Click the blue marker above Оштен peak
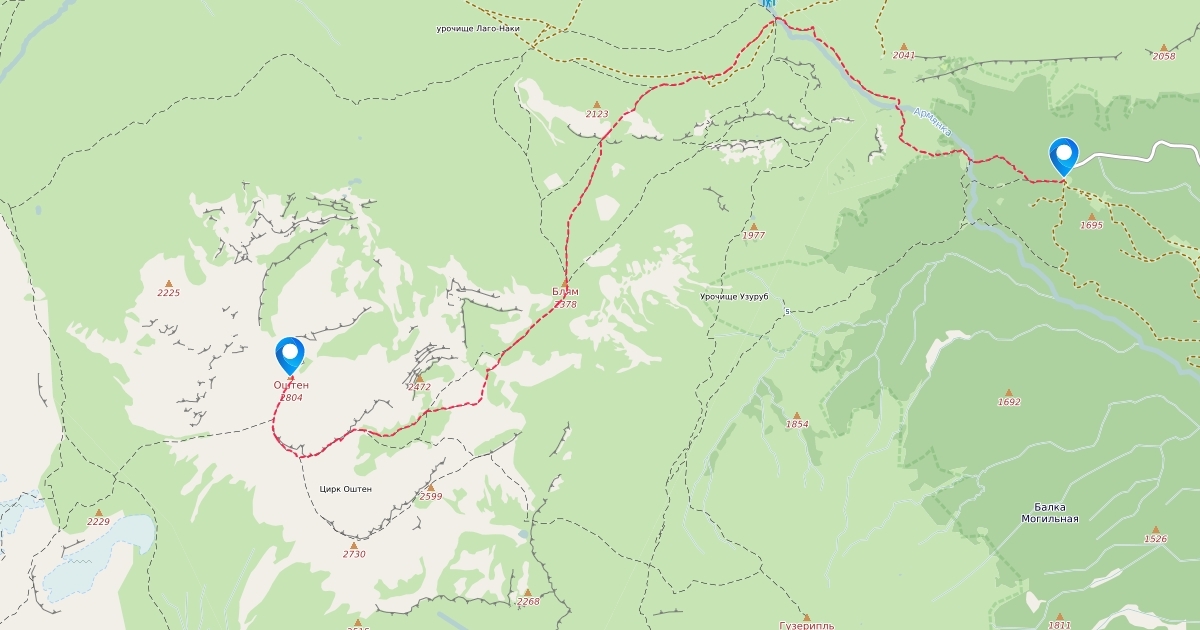 290,355
